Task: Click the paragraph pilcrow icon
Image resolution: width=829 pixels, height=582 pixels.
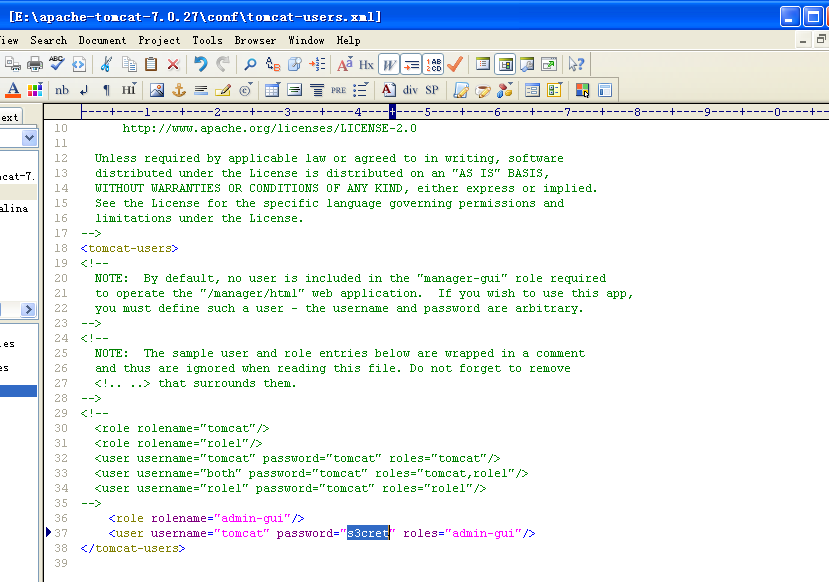Action: (x=106, y=90)
